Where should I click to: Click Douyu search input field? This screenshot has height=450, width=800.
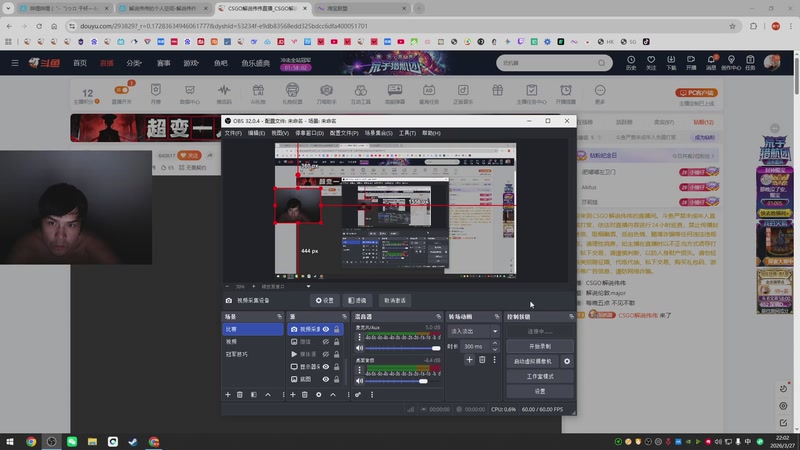coord(548,63)
